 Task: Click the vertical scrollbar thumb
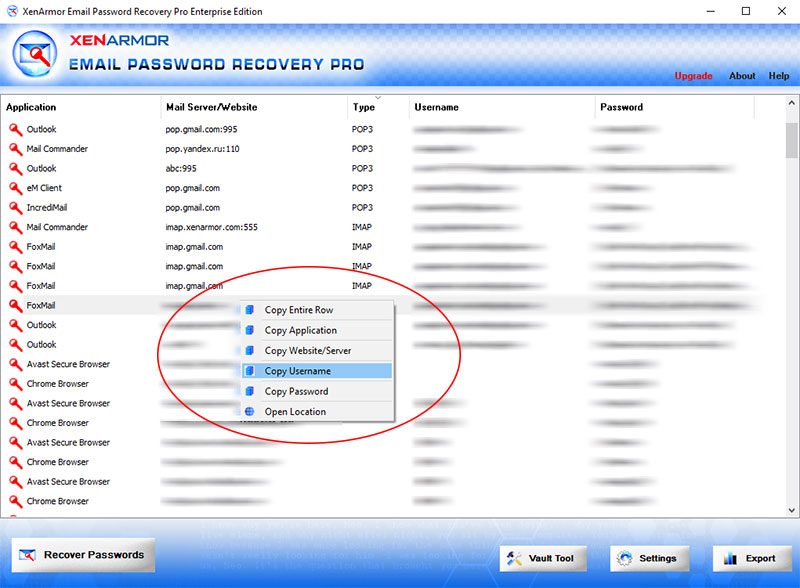(x=791, y=140)
